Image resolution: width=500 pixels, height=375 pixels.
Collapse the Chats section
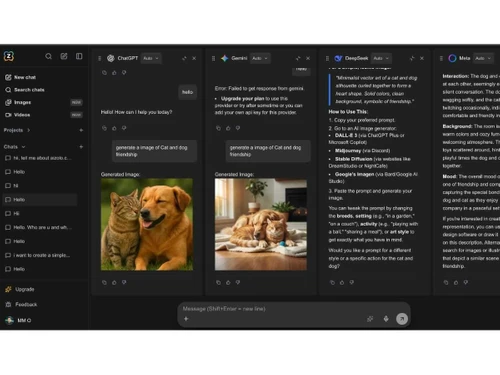point(23,147)
